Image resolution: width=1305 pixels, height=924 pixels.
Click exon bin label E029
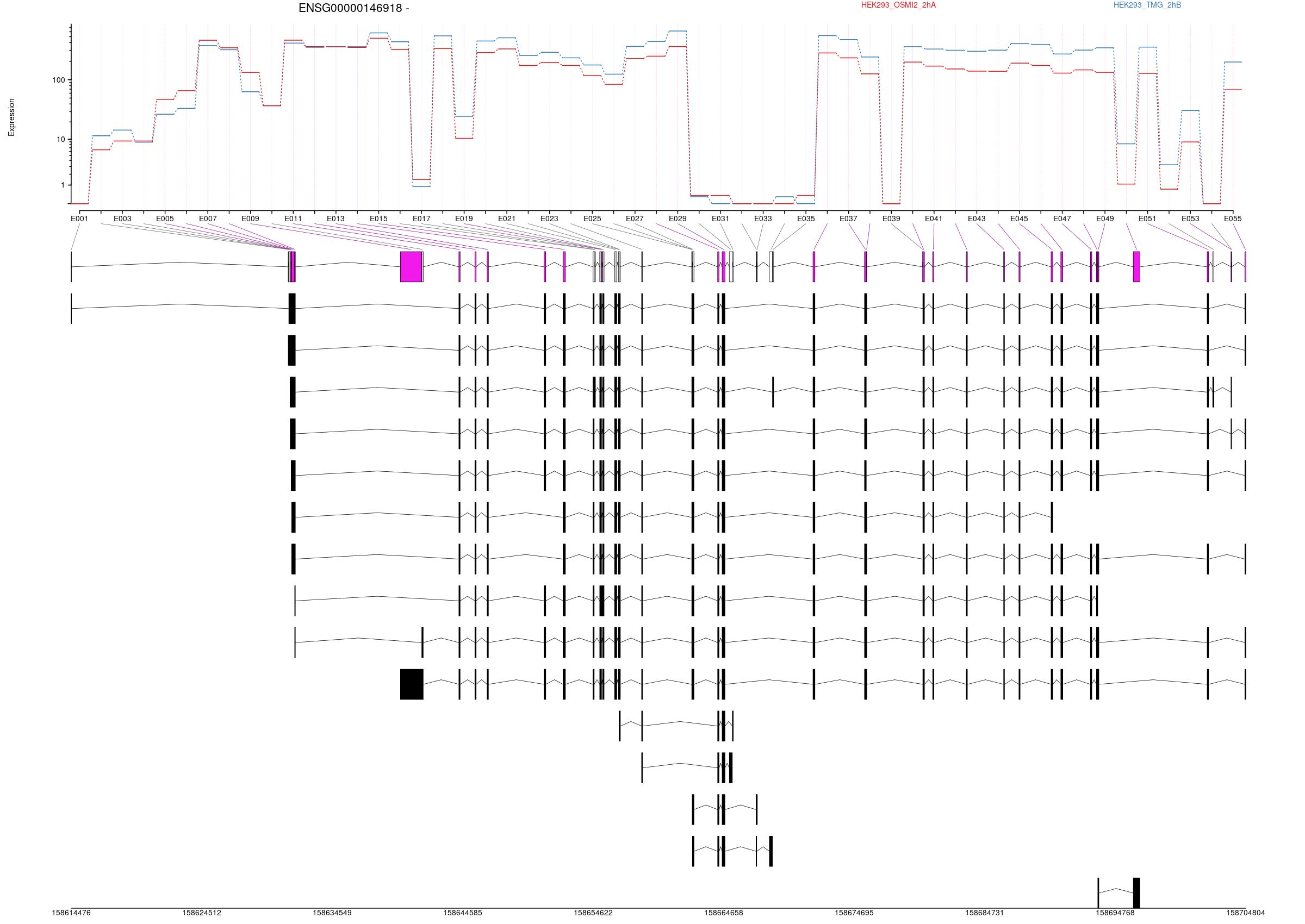(678, 218)
